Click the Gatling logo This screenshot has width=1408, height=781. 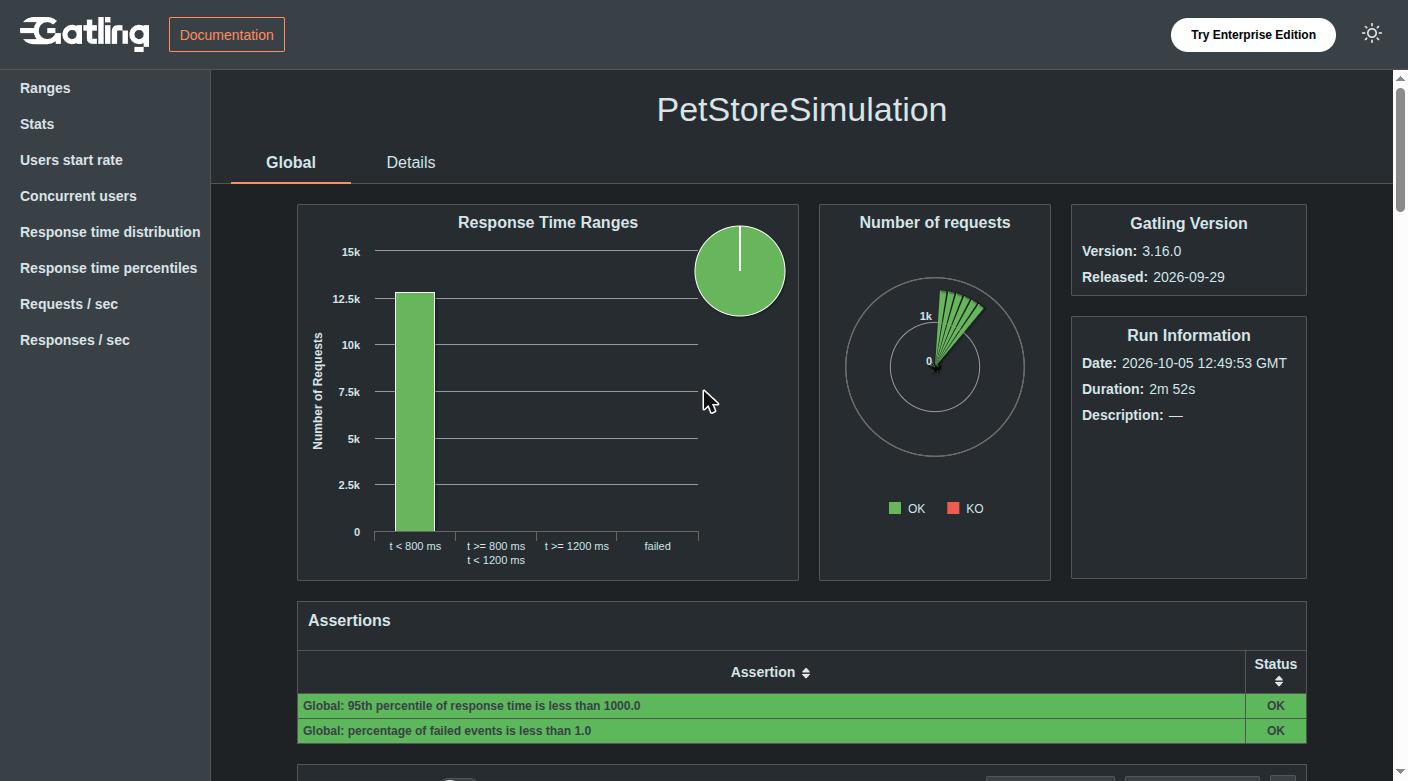[85, 34]
